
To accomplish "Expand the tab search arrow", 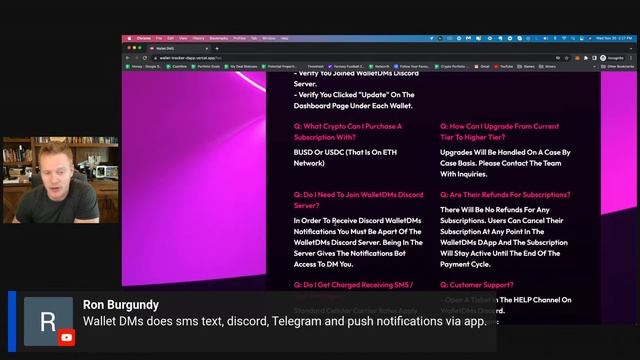I will (631, 48).
